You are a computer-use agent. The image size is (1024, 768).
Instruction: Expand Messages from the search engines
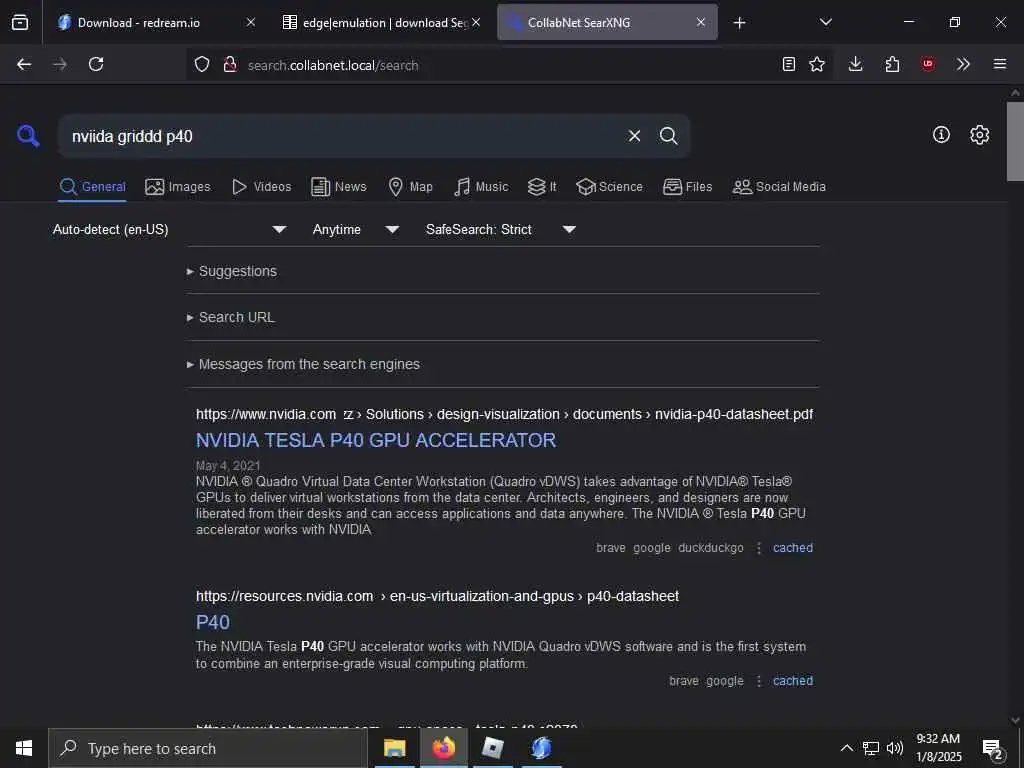tap(303, 364)
